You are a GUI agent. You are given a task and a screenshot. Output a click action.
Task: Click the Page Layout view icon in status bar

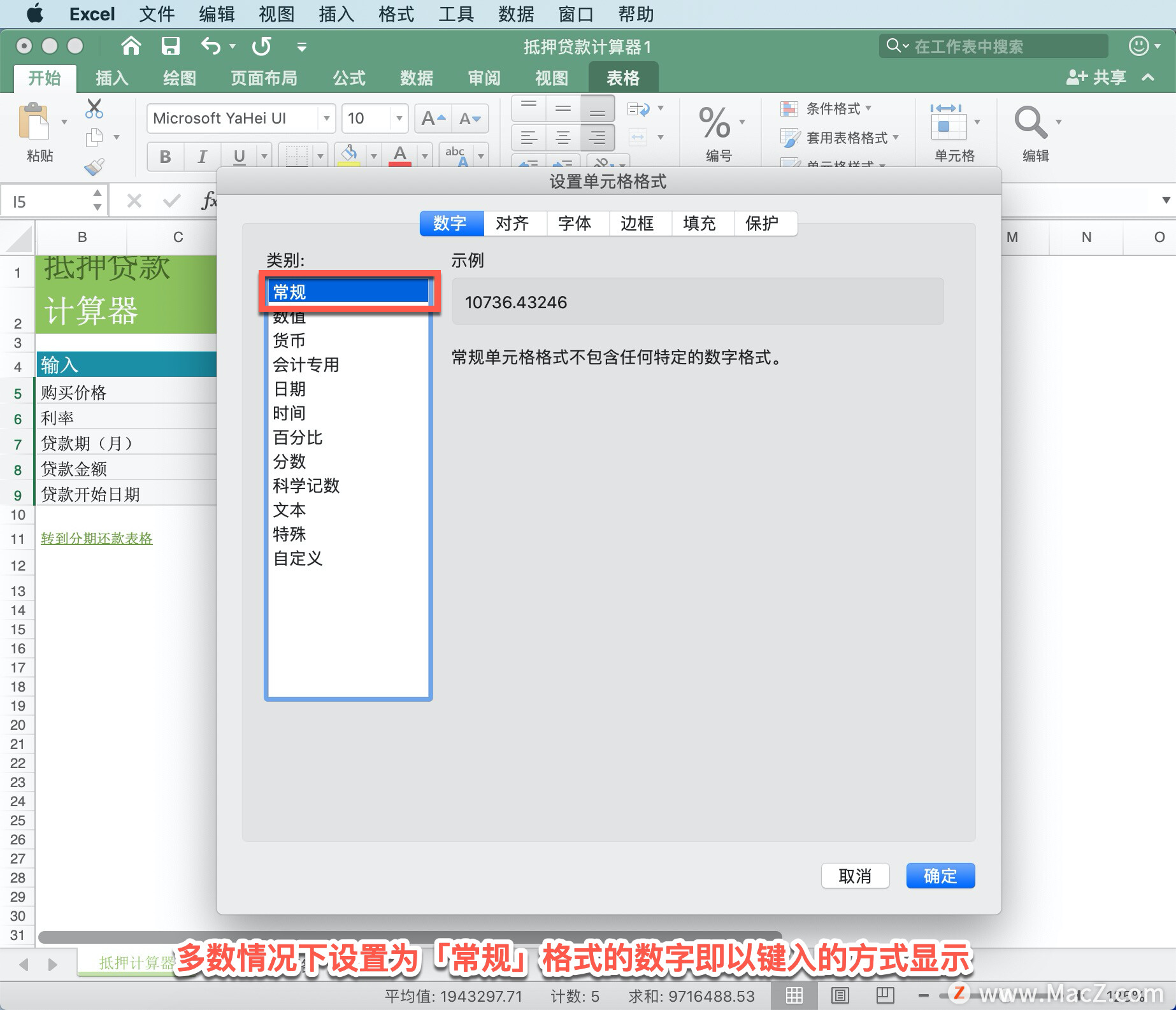coord(840,995)
